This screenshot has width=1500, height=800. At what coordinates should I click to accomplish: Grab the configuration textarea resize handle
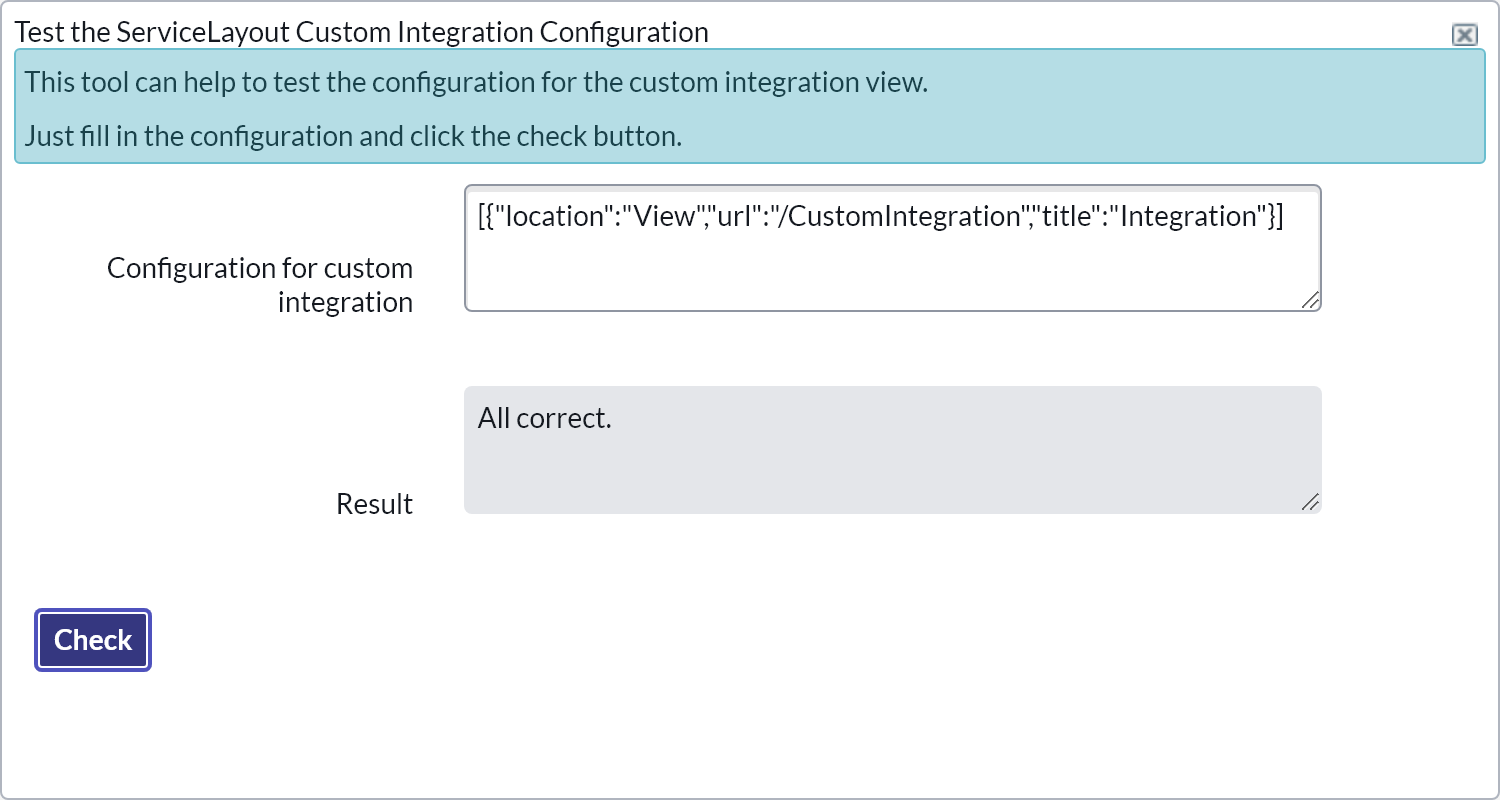point(1310,299)
